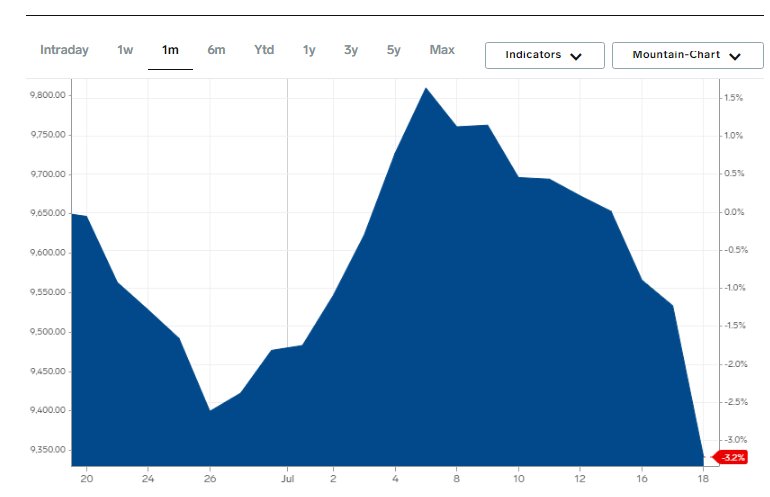Click the Jul label on date axis
The height and width of the screenshot is (497, 770).
point(288,477)
